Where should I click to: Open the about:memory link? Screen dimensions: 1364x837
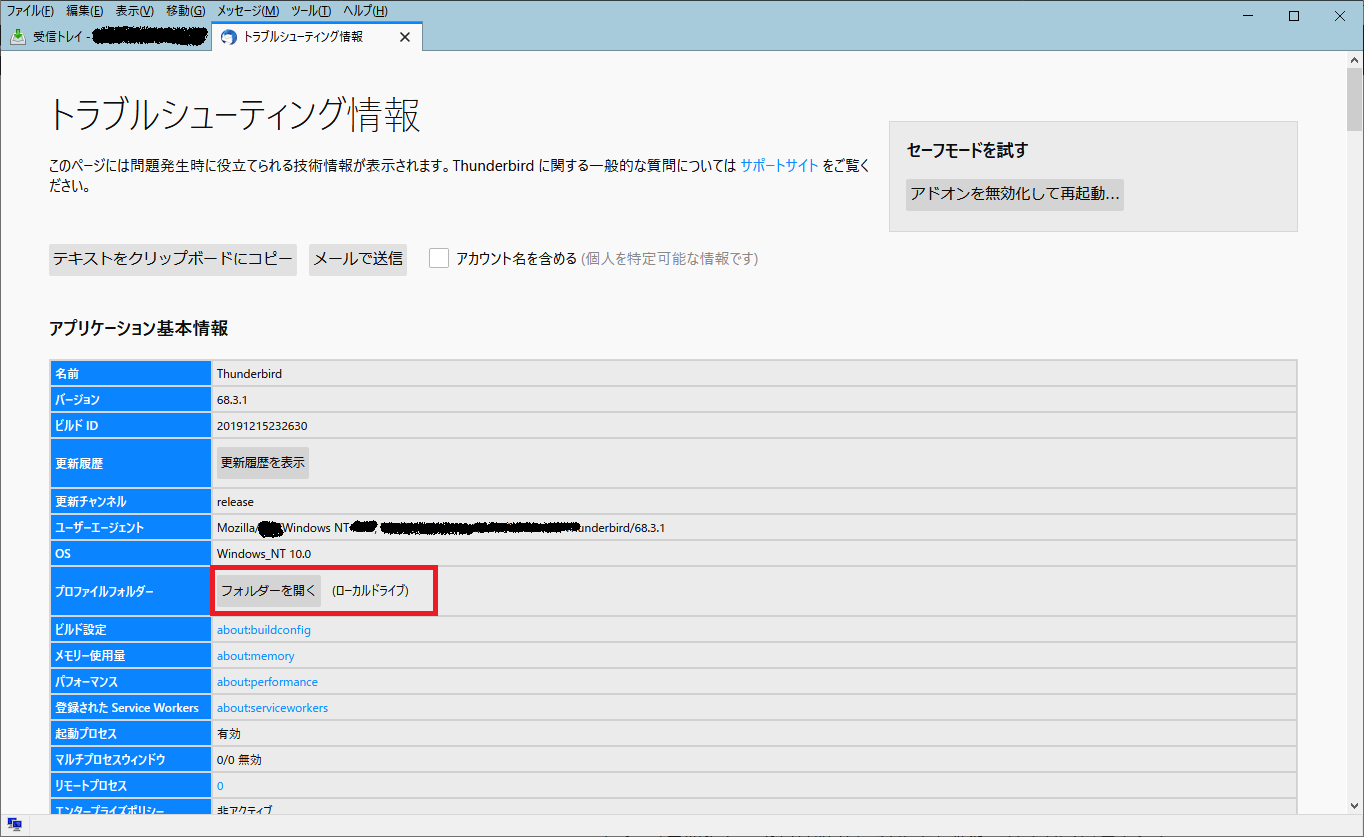(x=256, y=656)
